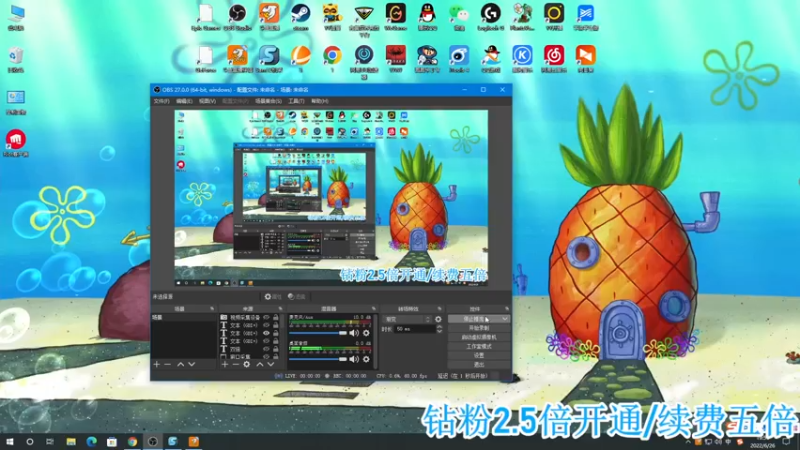Viewport: 800px width, 450px height.
Task: Open 设置 in the Controls dock
Action: click(479, 356)
